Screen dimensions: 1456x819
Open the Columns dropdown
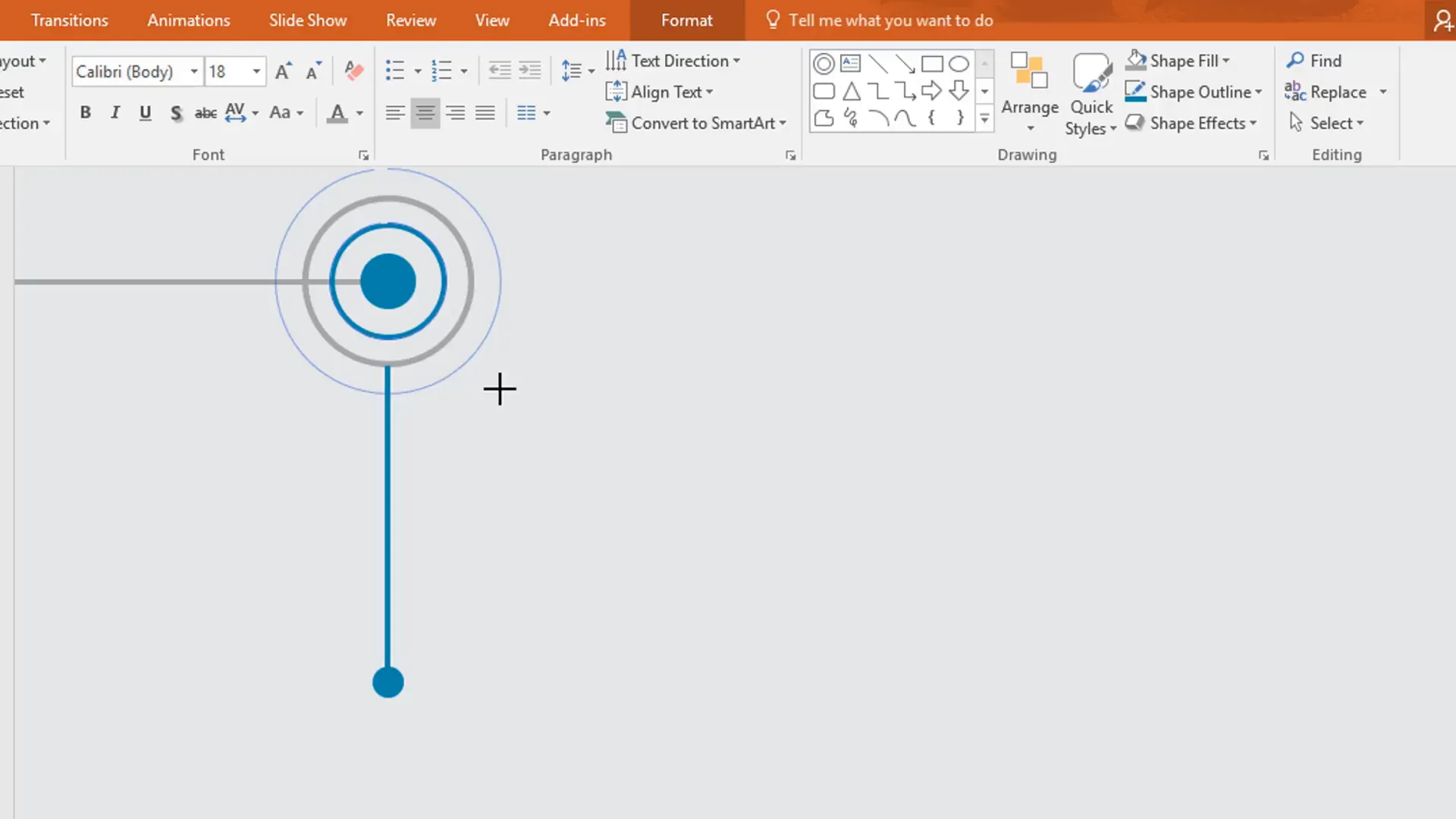pos(533,114)
